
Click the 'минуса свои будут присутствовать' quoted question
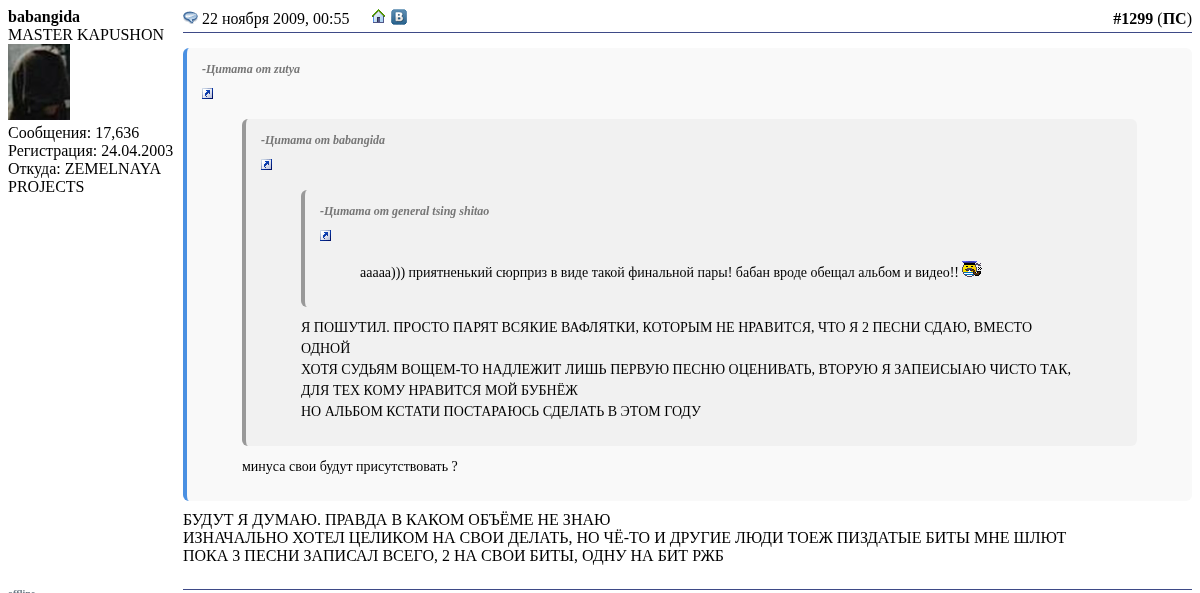click(x=349, y=466)
